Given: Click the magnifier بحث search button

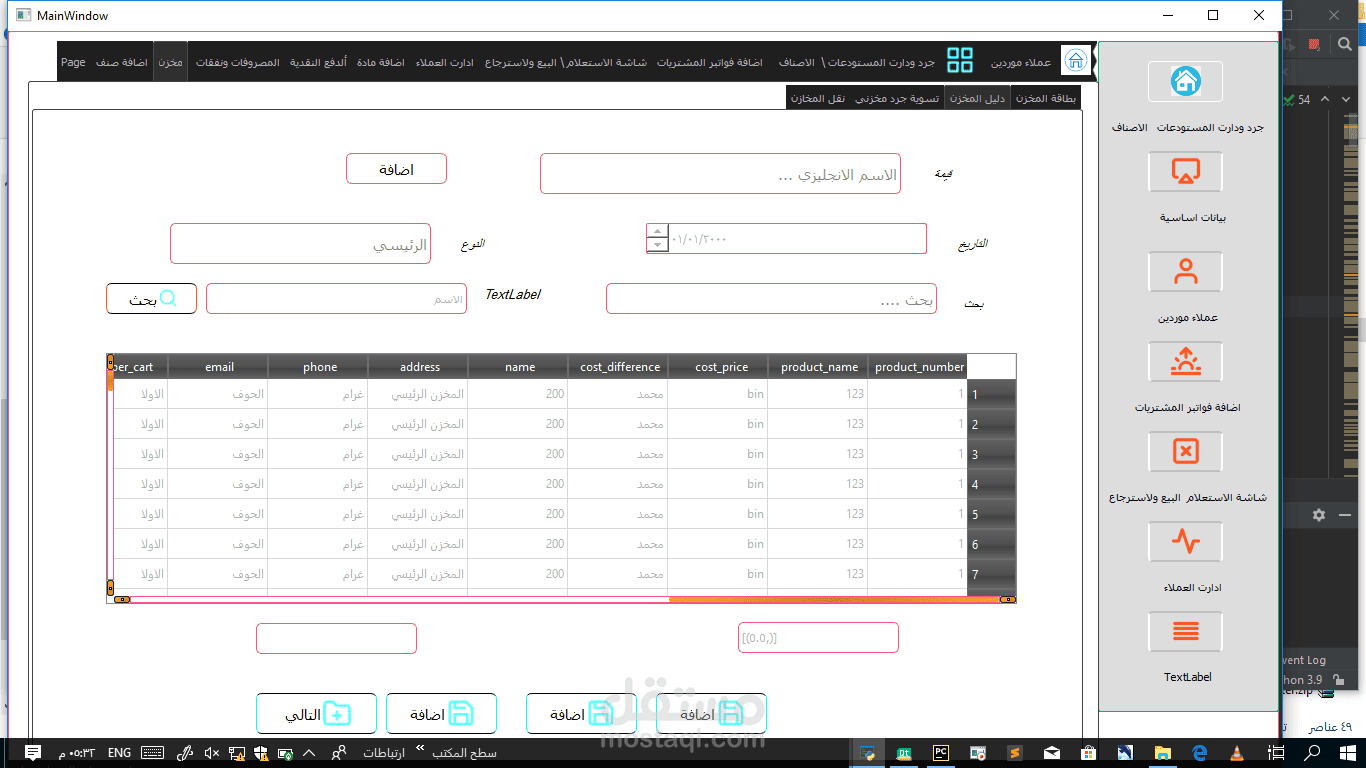Looking at the screenshot, I should click(x=151, y=299).
